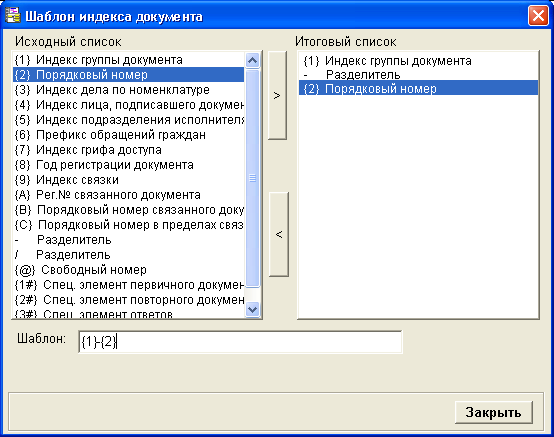The height and width of the screenshot is (437, 554).
Task: Select '{5} Индекс подразделения исполнителя'
Action: [x=129, y=120]
